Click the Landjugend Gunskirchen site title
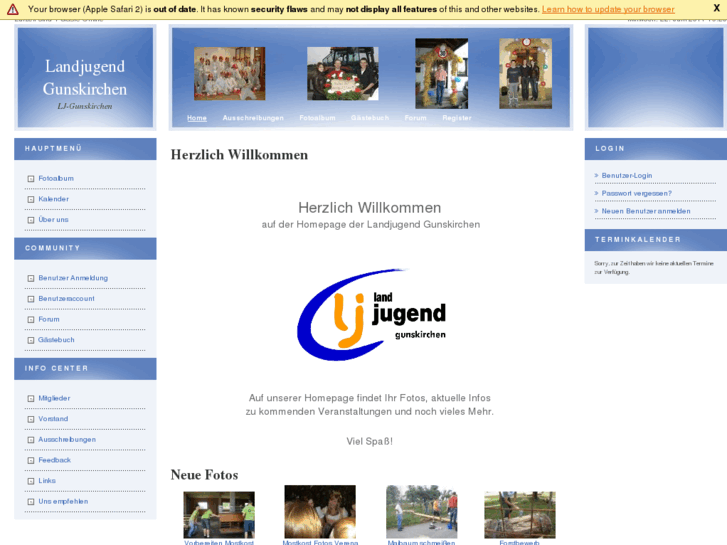The height and width of the screenshot is (545, 727). tap(85, 77)
